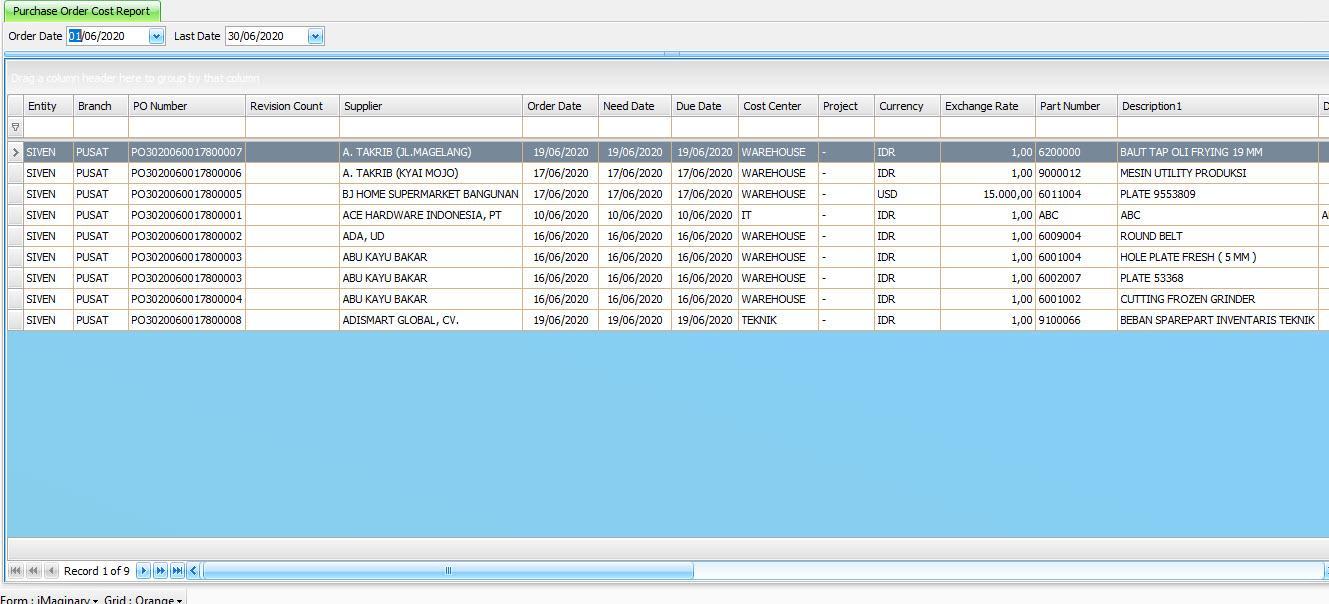Click previous record navigator arrow
The height and width of the screenshot is (604, 1329).
tap(51, 571)
